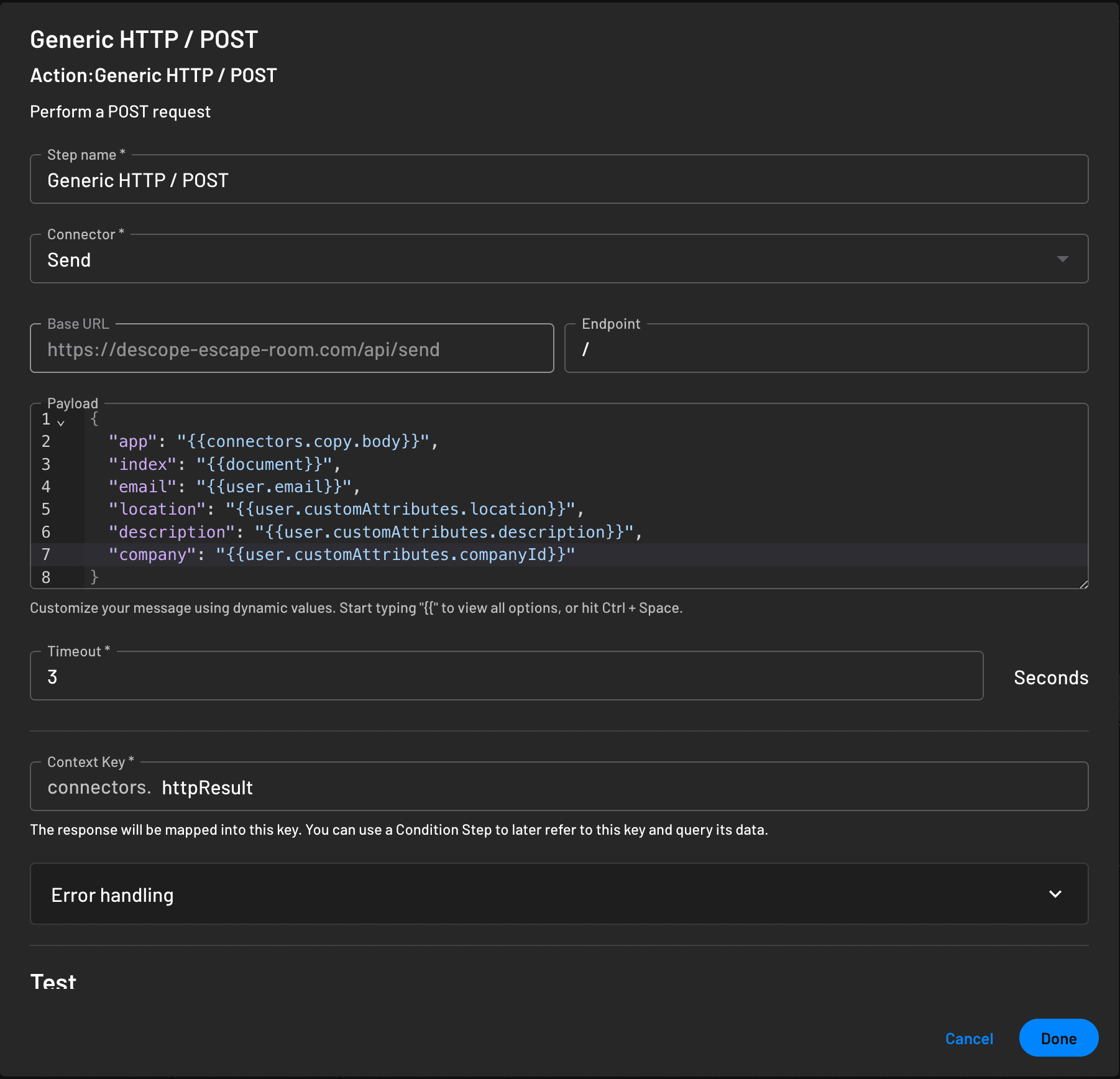This screenshot has width=1120, height=1079.
Task: Click the Base URL field
Action: pos(291,349)
